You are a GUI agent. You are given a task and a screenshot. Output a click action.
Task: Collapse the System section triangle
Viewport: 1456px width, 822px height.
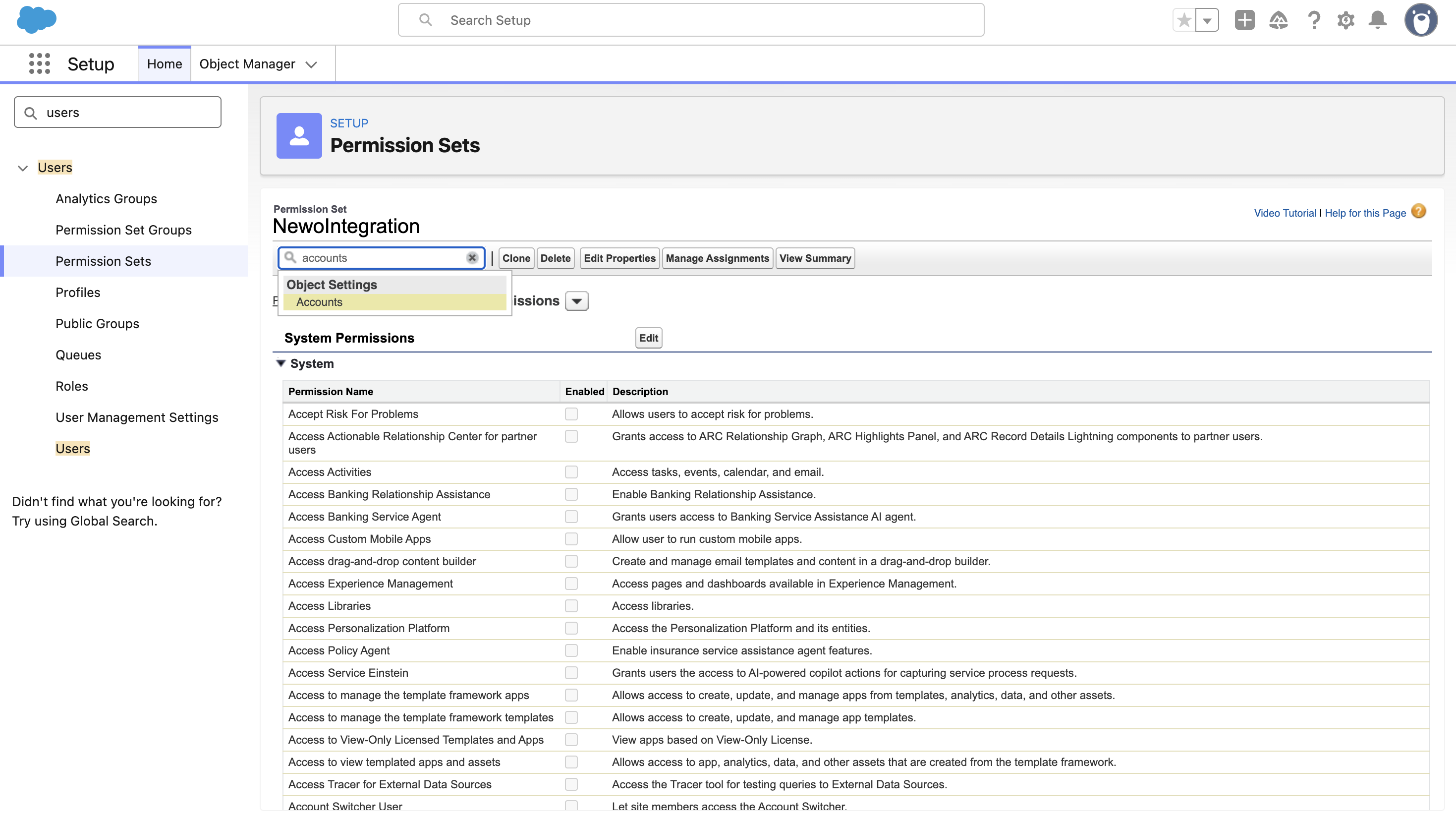[280, 363]
